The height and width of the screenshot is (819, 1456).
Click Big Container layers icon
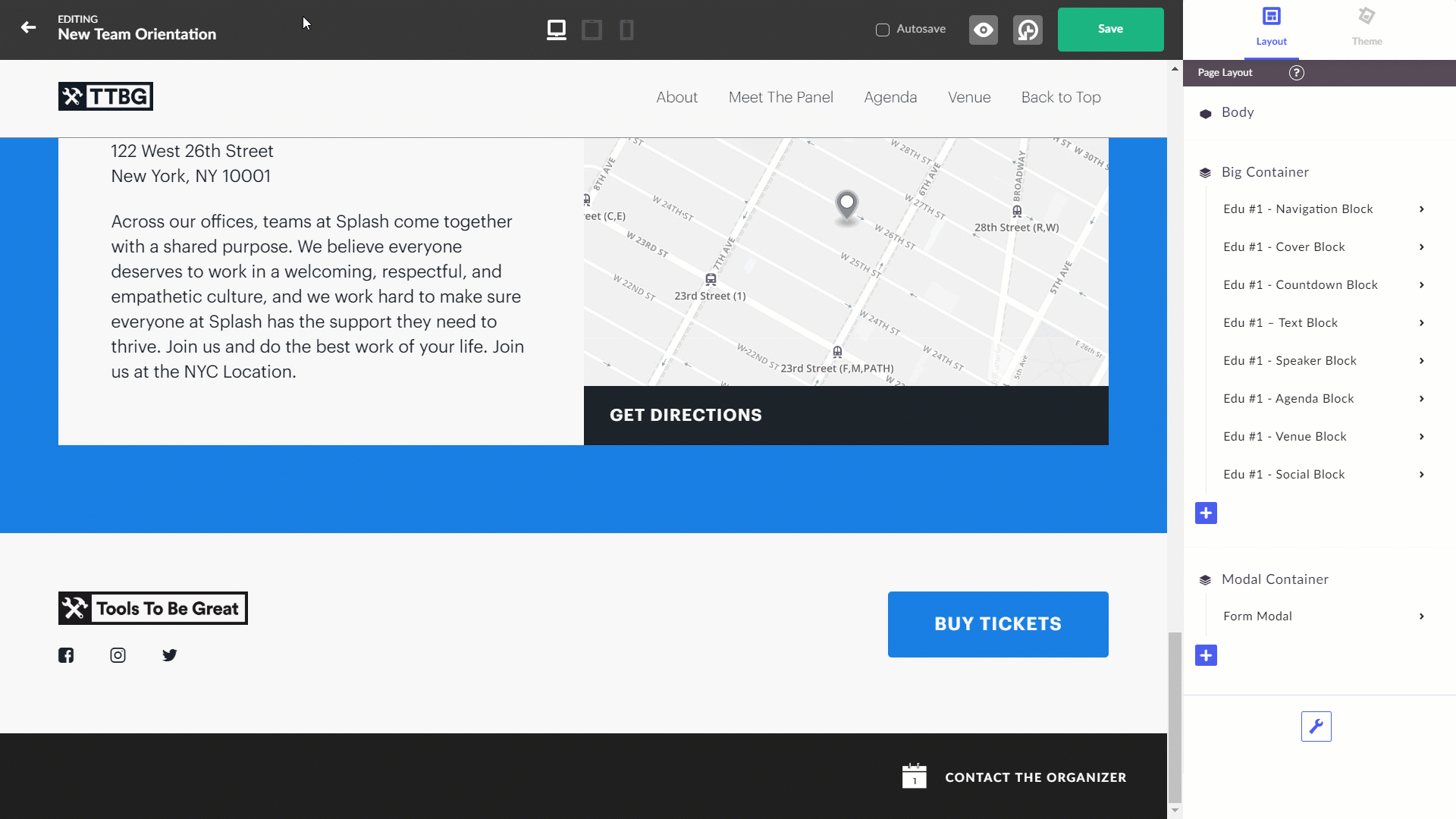tap(1205, 173)
